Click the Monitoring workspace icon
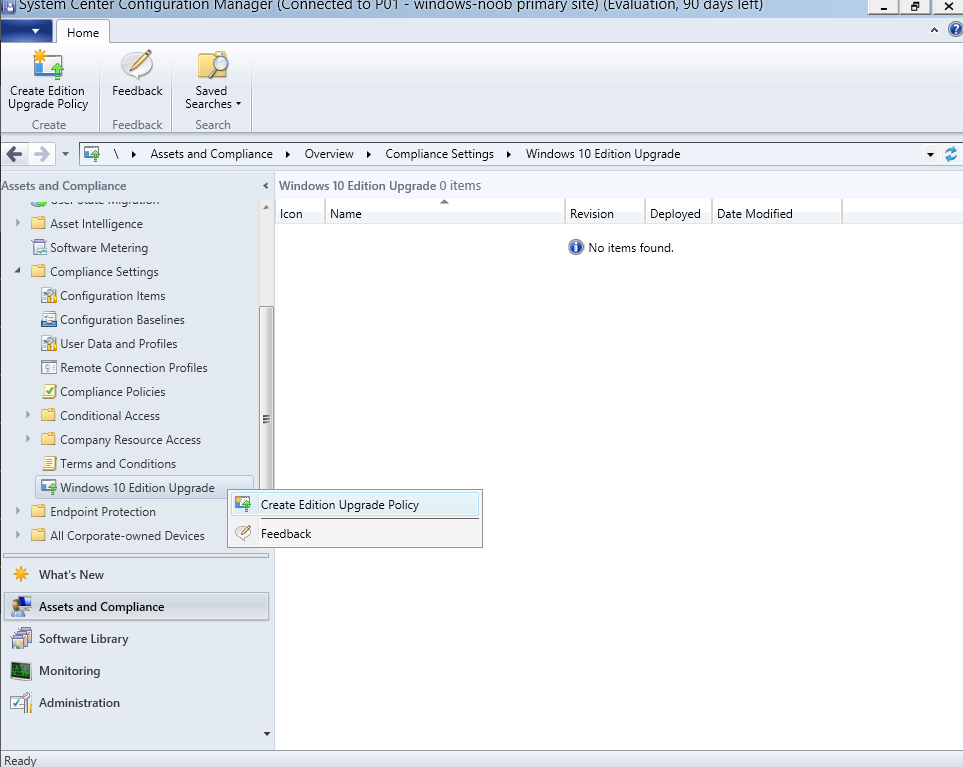The width and height of the screenshot is (963, 767). point(21,671)
